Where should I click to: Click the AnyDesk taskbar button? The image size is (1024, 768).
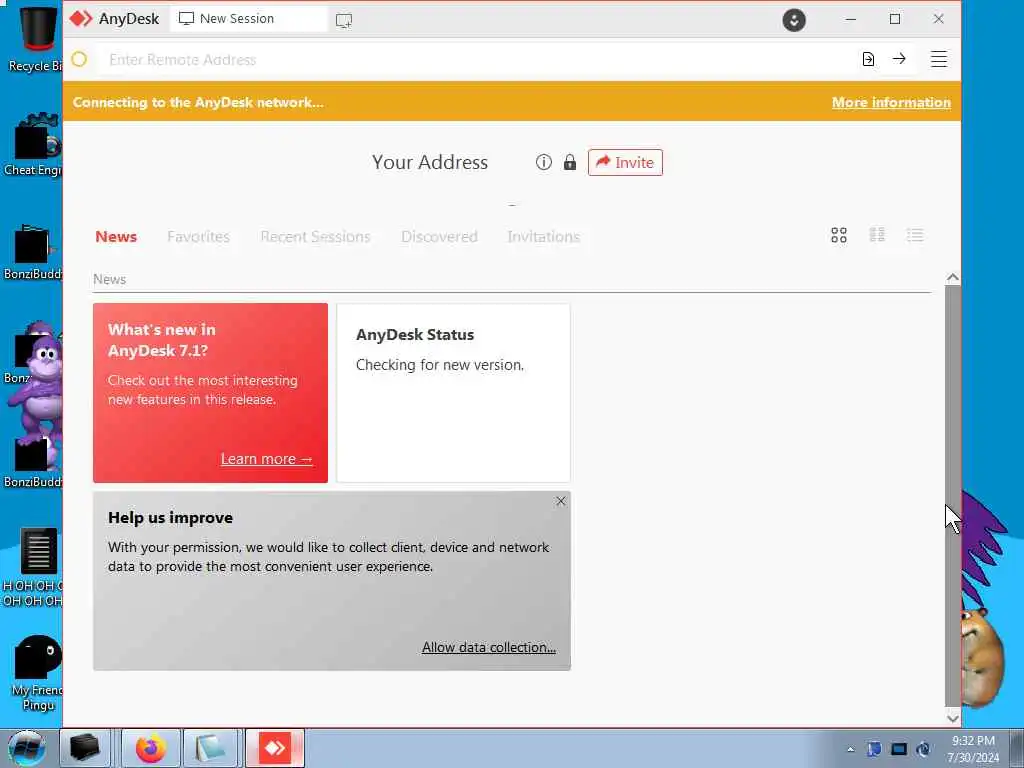(x=275, y=748)
